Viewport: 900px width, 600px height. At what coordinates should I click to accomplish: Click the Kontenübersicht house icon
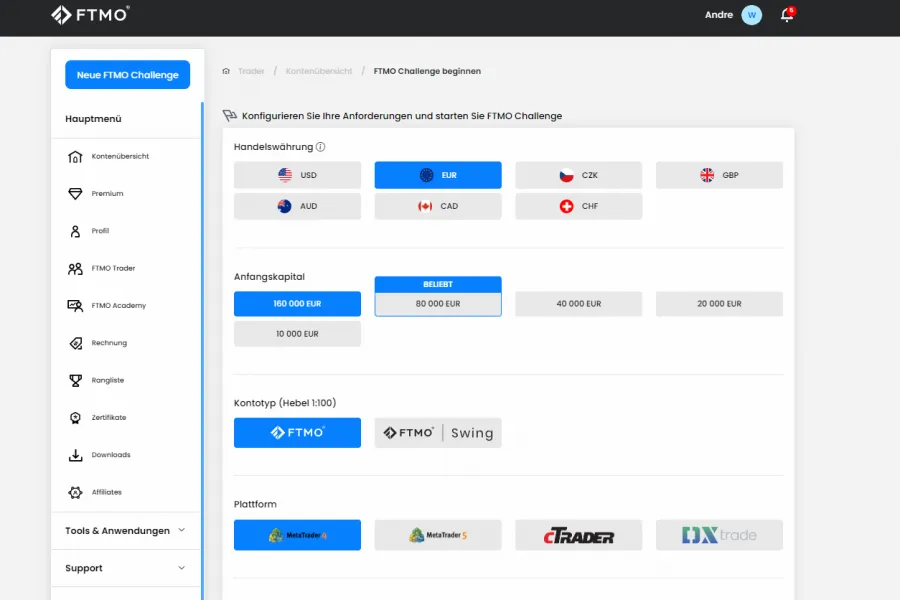(x=75, y=157)
